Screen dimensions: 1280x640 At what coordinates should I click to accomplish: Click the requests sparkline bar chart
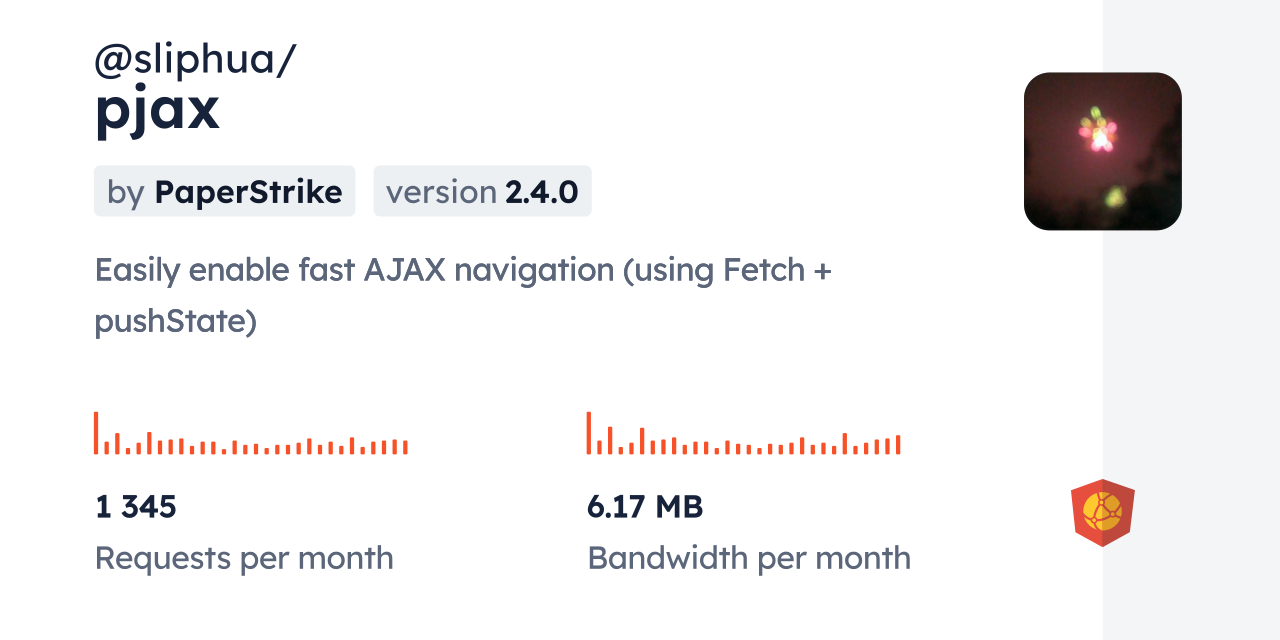[x=251, y=434]
